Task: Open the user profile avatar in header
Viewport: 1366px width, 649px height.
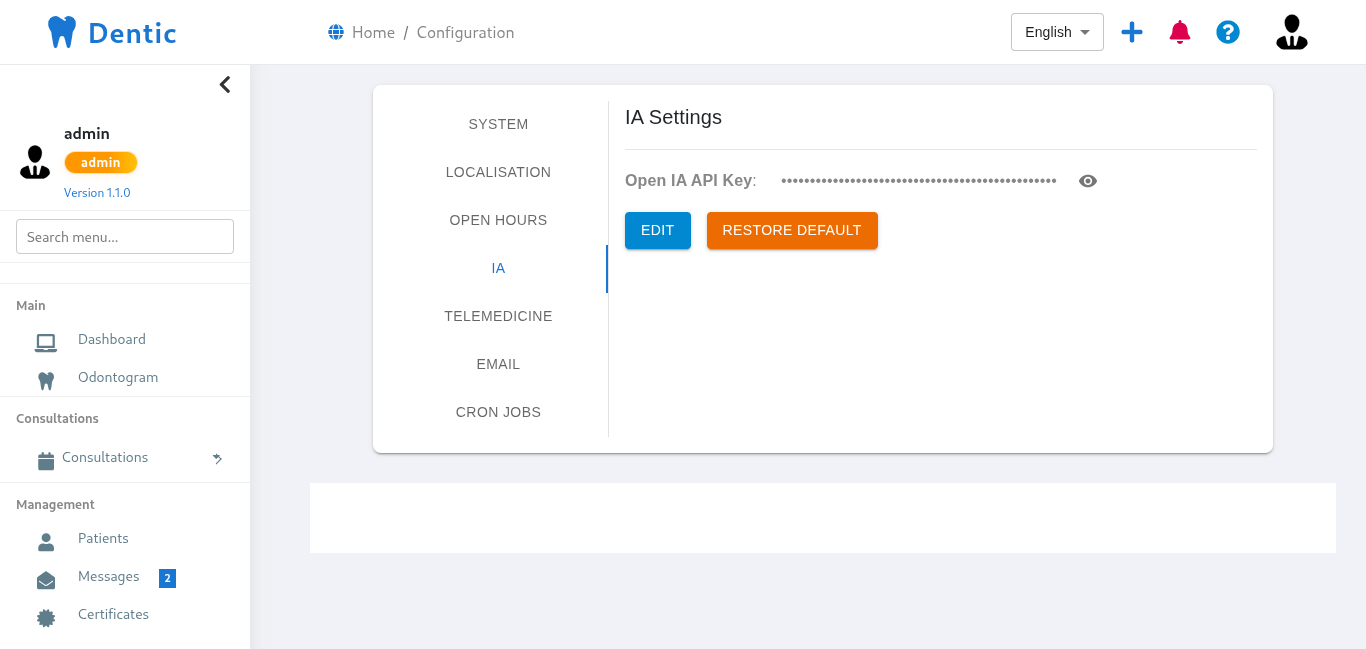Action: coord(1291,32)
